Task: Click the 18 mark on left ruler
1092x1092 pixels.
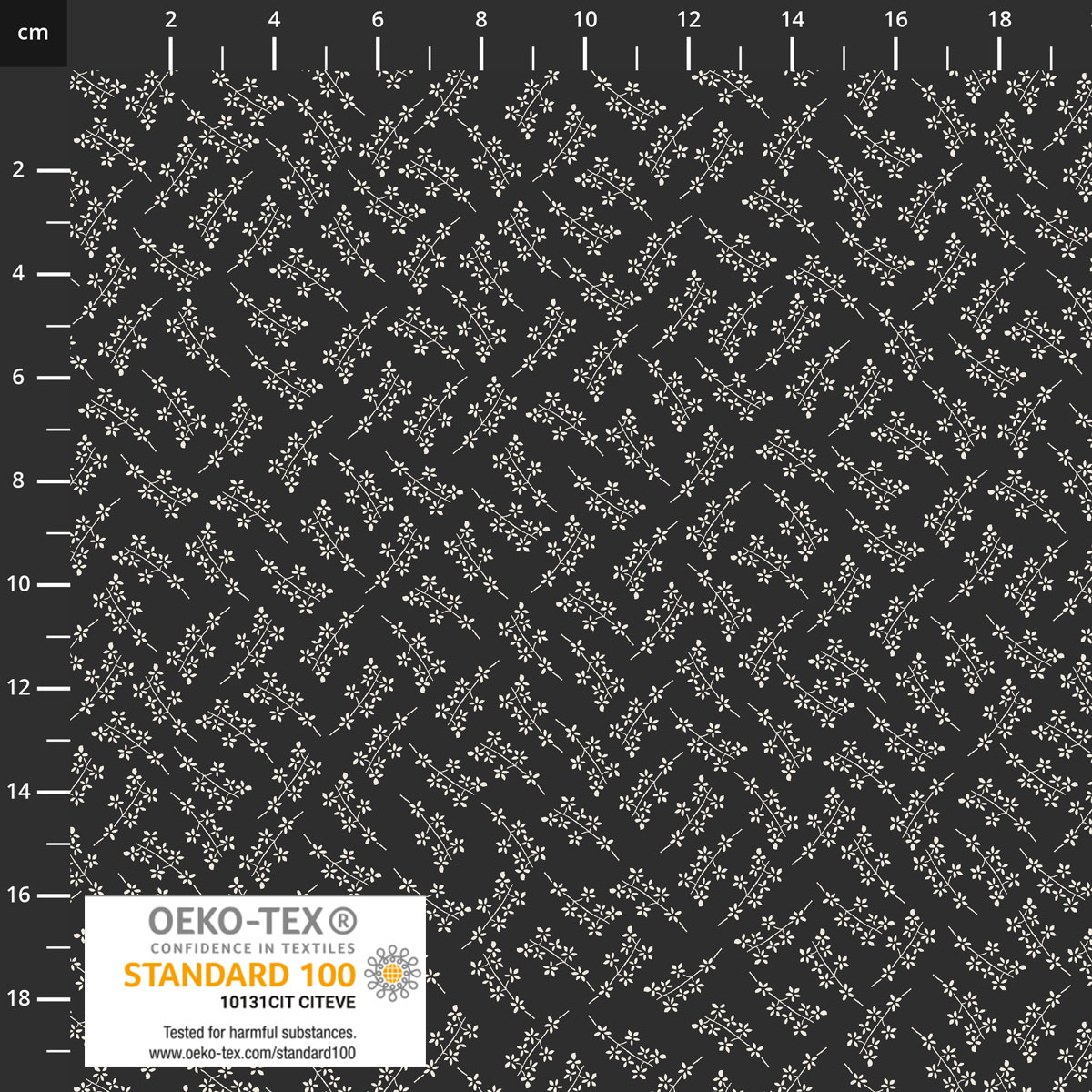Action: coord(18,999)
